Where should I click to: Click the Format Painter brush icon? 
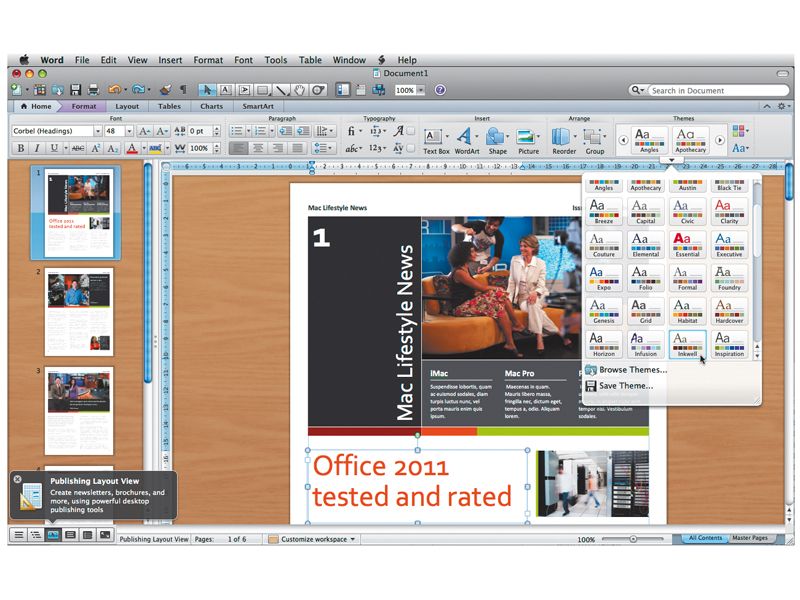pos(165,90)
